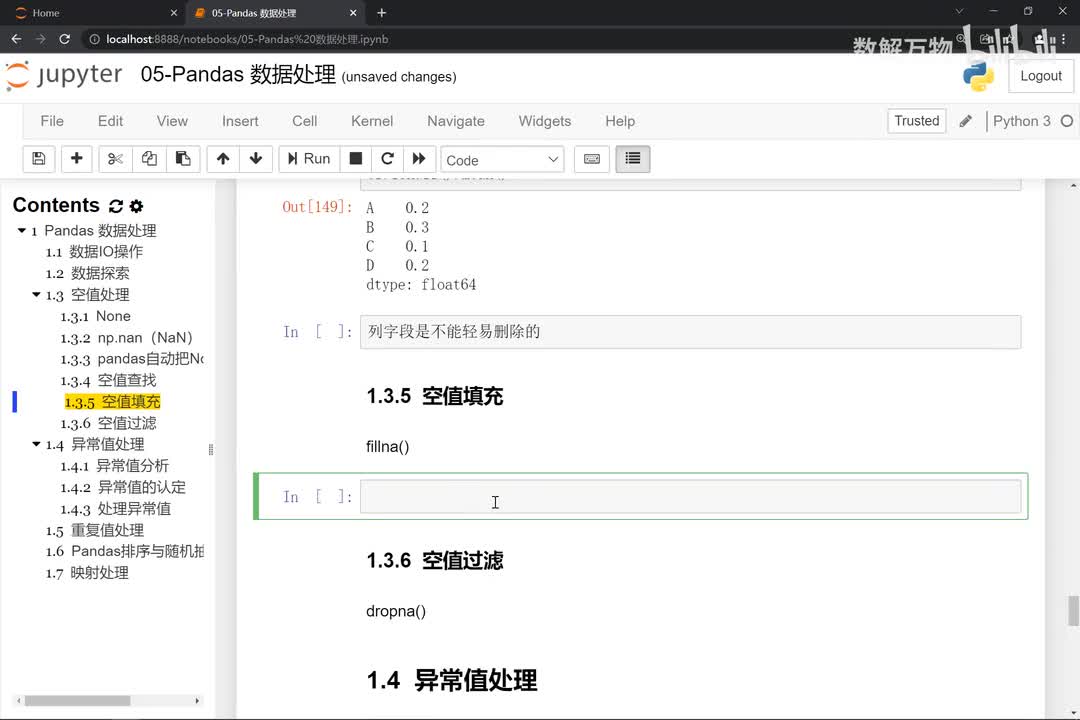This screenshot has width=1080, height=720.
Task: Click the Trusted notebook button
Action: pos(917,121)
